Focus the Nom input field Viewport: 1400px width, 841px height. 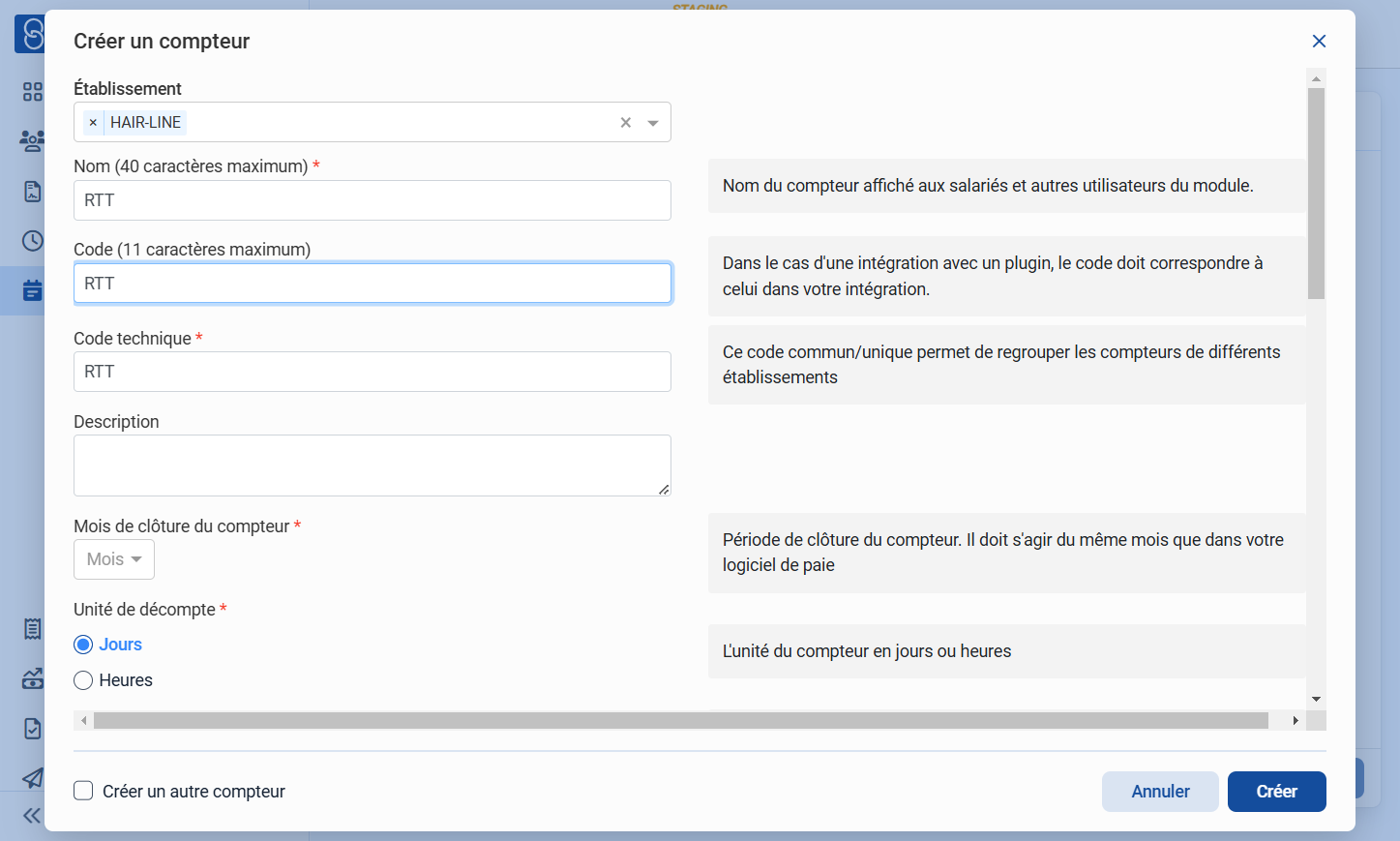pos(372,200)
